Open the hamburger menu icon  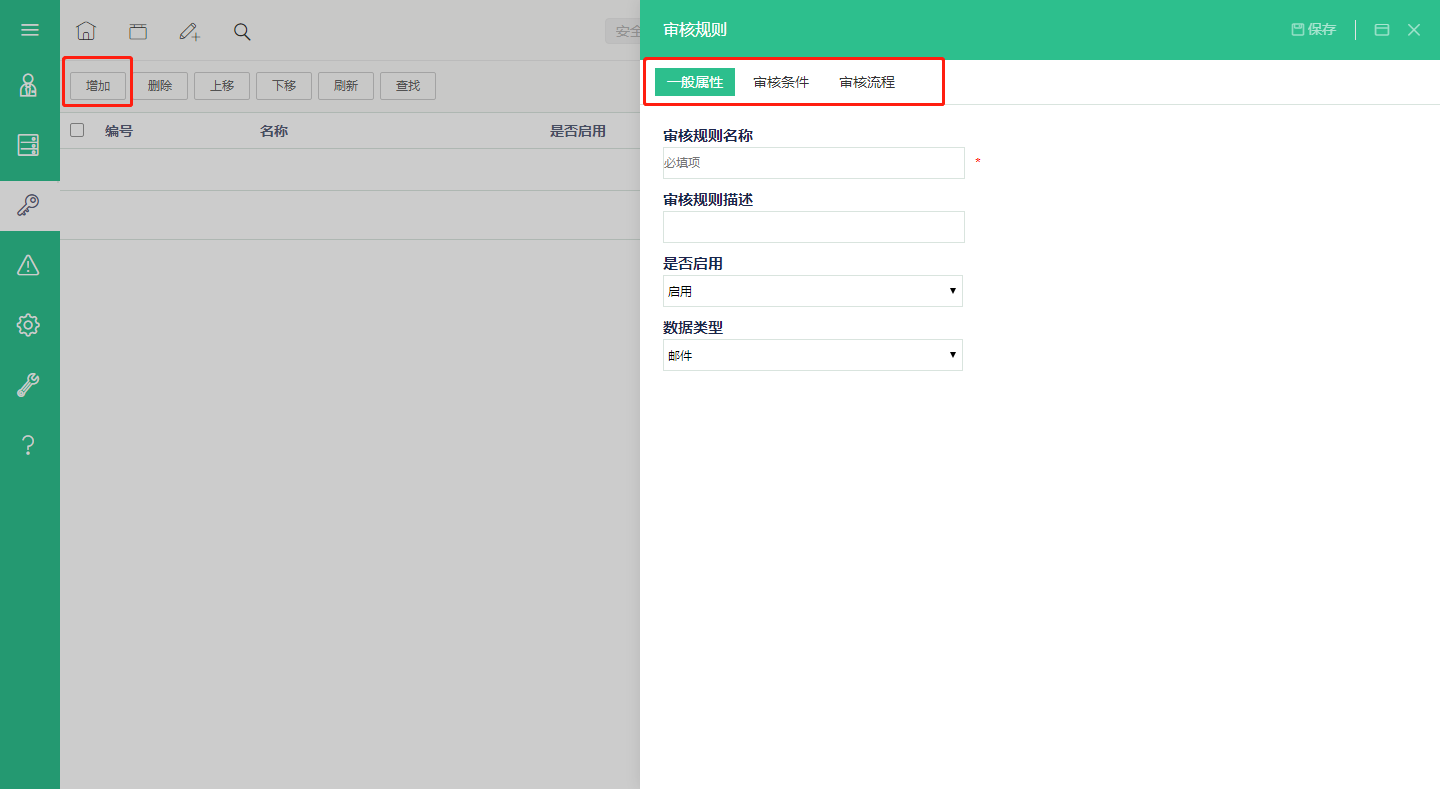pos(30,30)
